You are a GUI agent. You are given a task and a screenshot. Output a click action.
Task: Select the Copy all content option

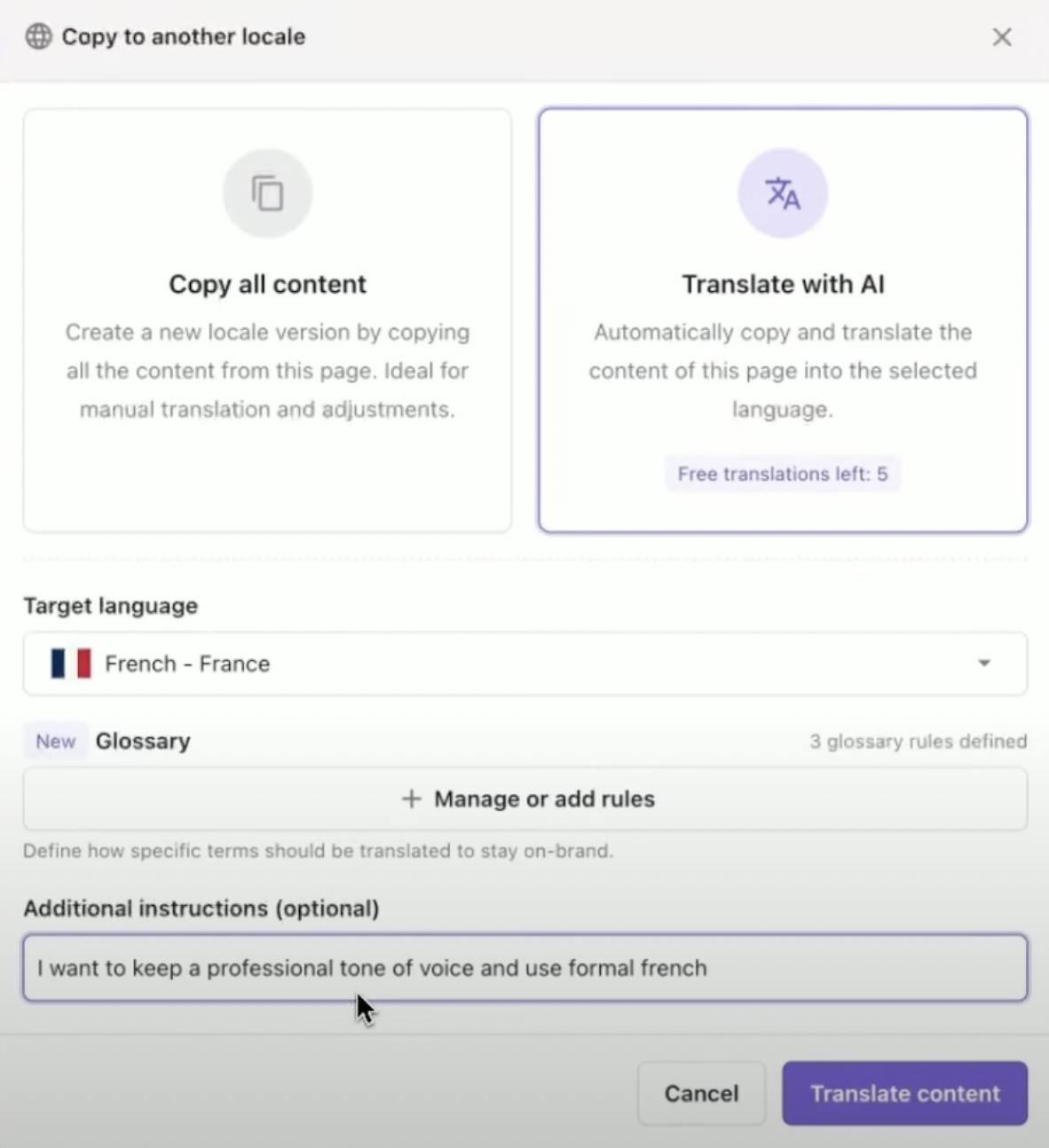pyautogui.click(x=267, y=319)
